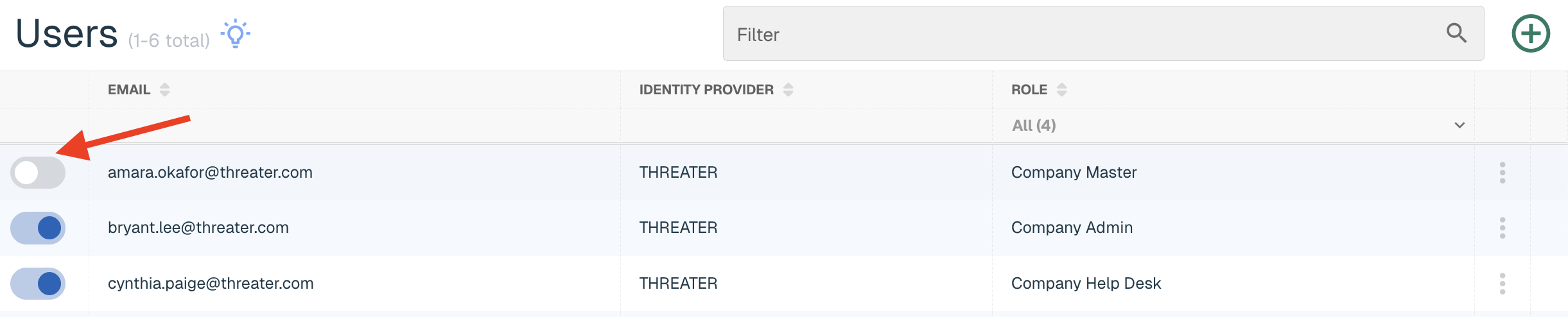1568x317 pixels.
Task: Disable the cynthia.paige user toggle
Action: 38,284
